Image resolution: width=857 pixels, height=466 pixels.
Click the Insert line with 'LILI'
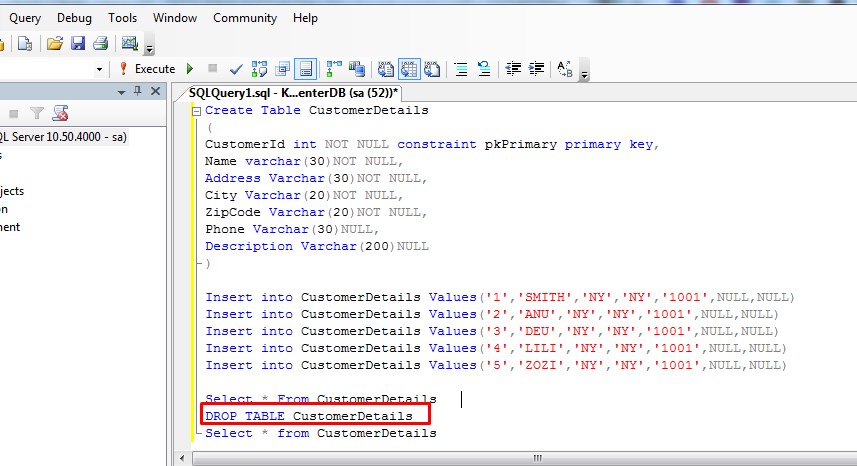[496, 348]
